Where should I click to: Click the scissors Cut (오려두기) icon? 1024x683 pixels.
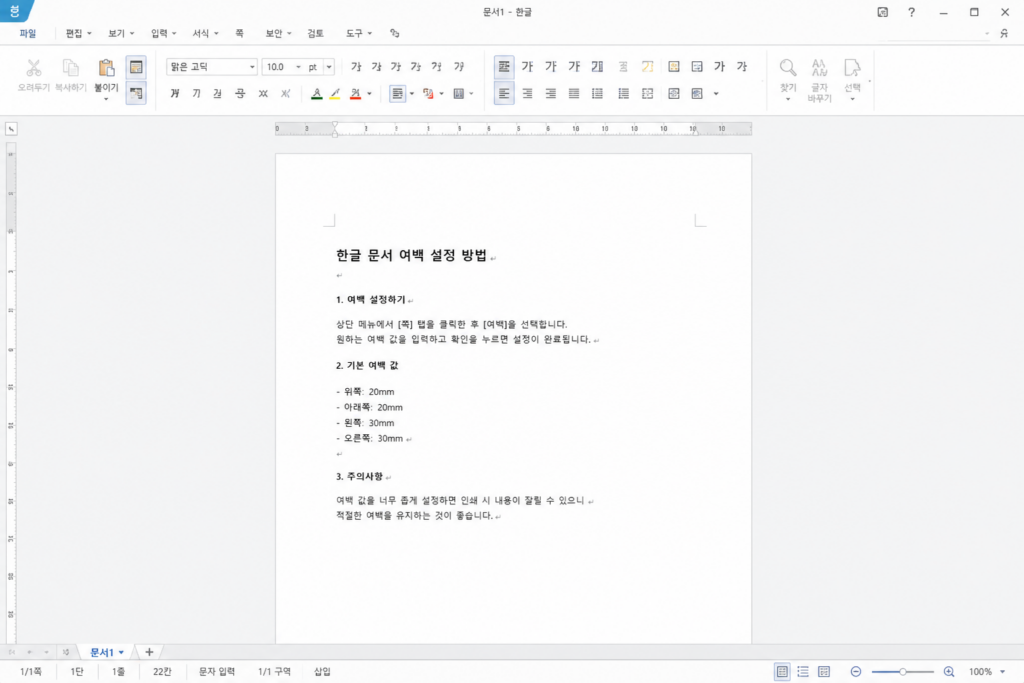(x=33, y=68)
